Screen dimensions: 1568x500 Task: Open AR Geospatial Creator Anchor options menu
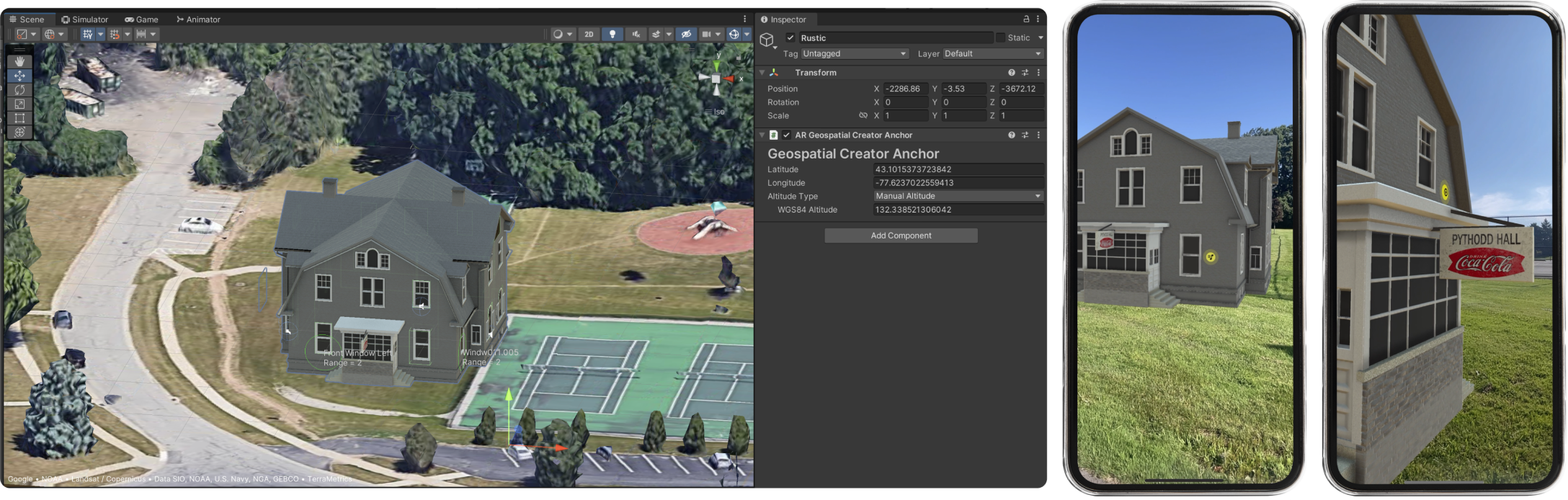1038,135
